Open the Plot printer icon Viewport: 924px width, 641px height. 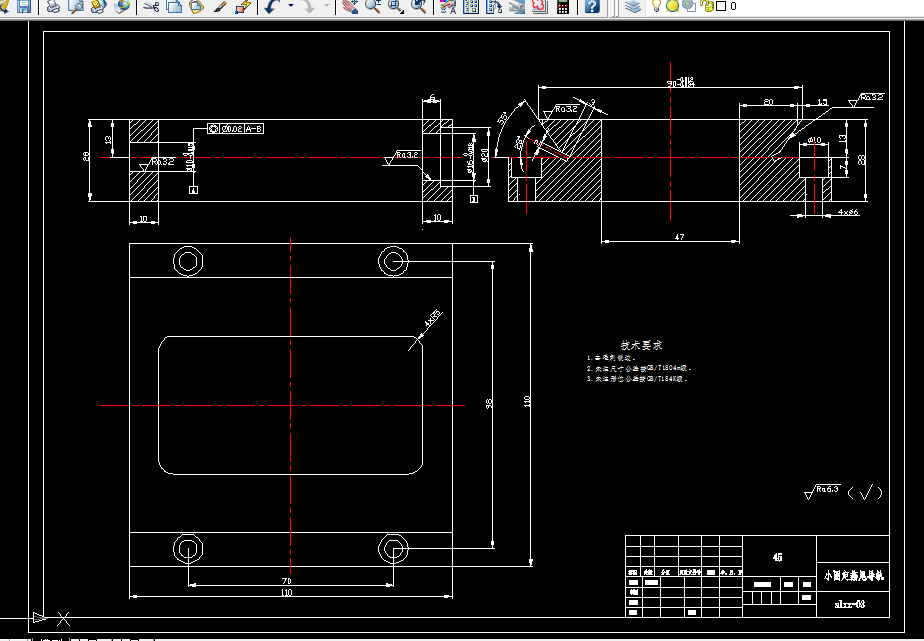[x=53, y=6]
